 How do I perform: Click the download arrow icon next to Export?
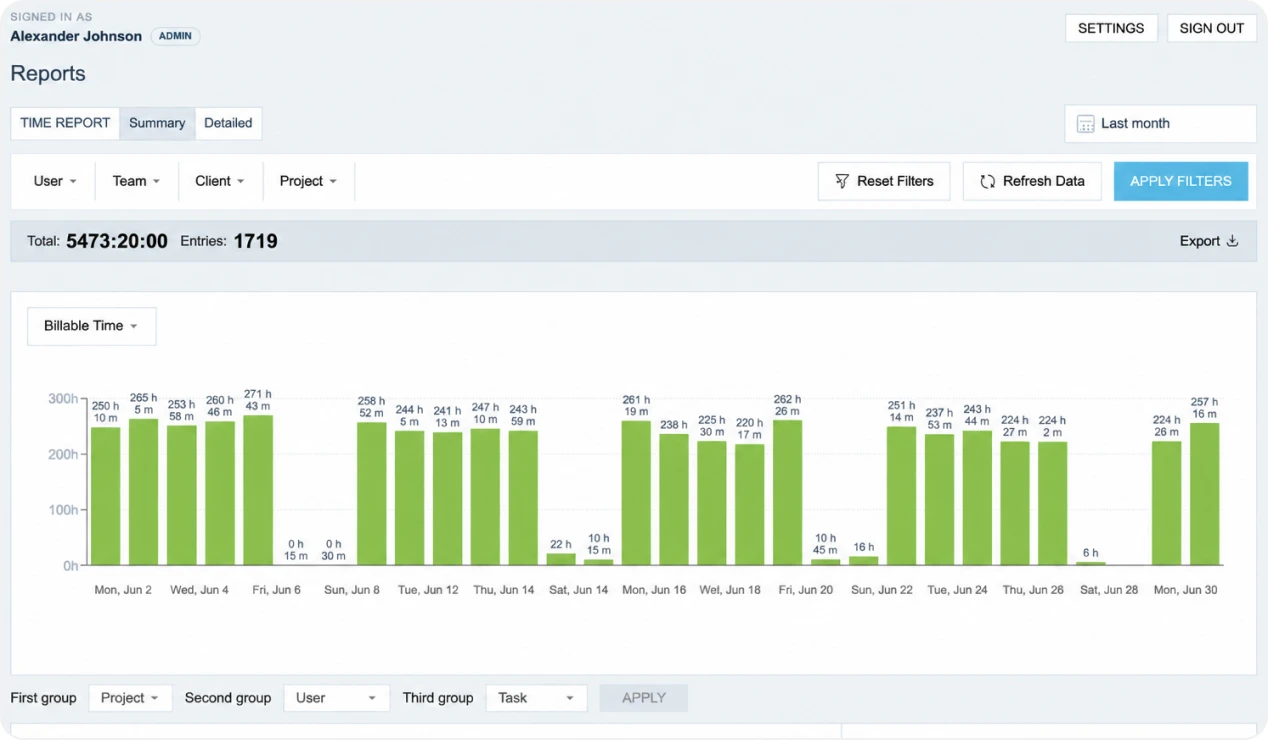tap(1232, 241)
